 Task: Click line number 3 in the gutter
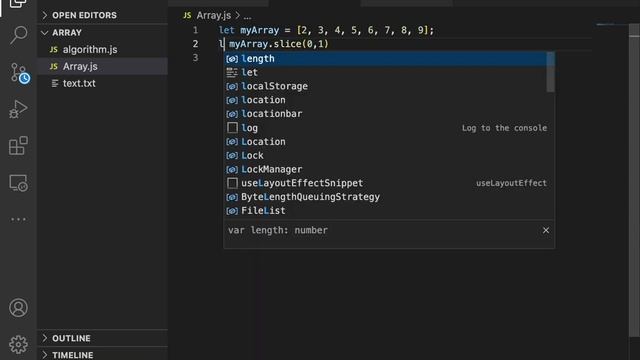pos(196,58)
